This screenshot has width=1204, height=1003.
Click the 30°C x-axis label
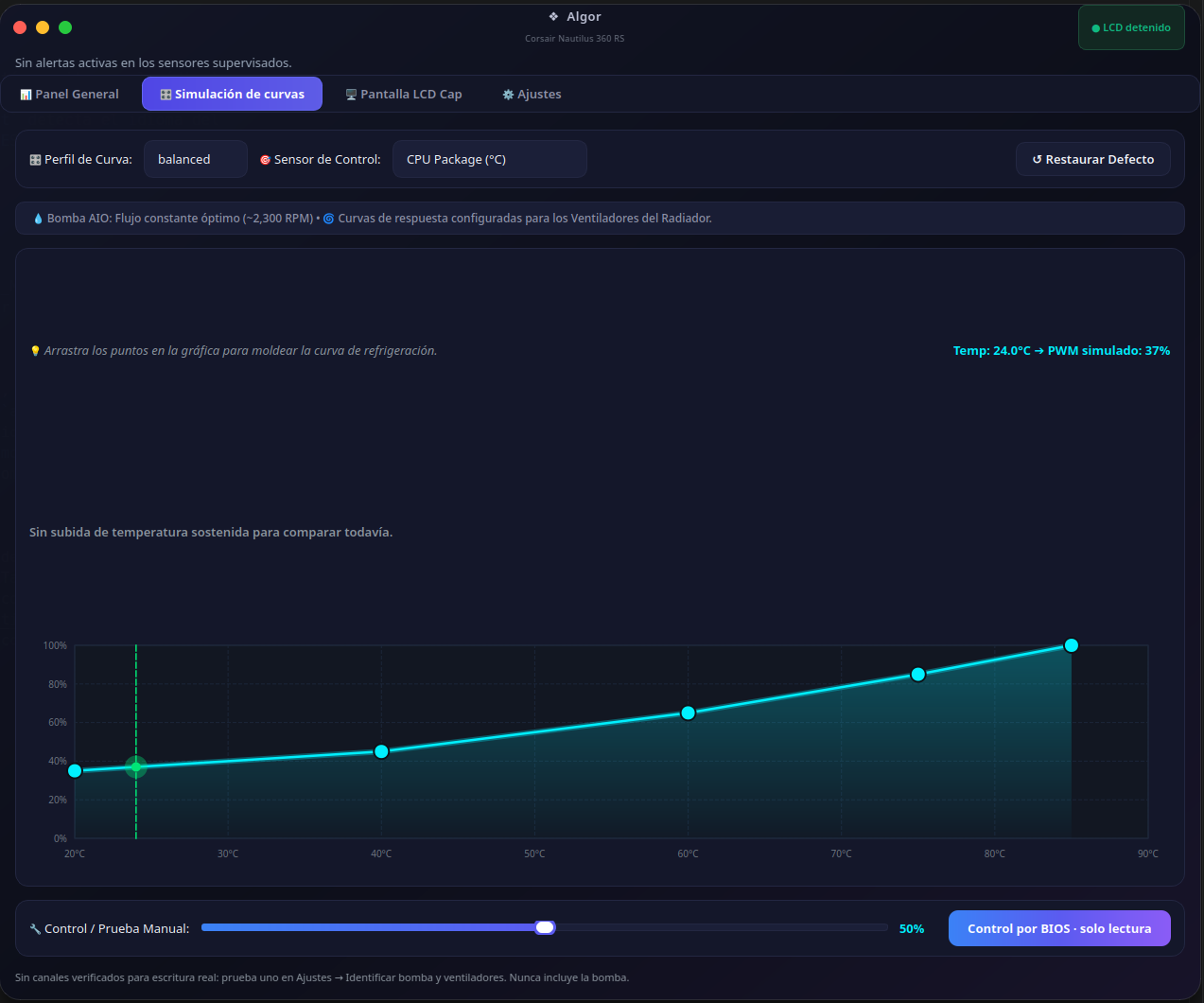(x=228, y=853)
